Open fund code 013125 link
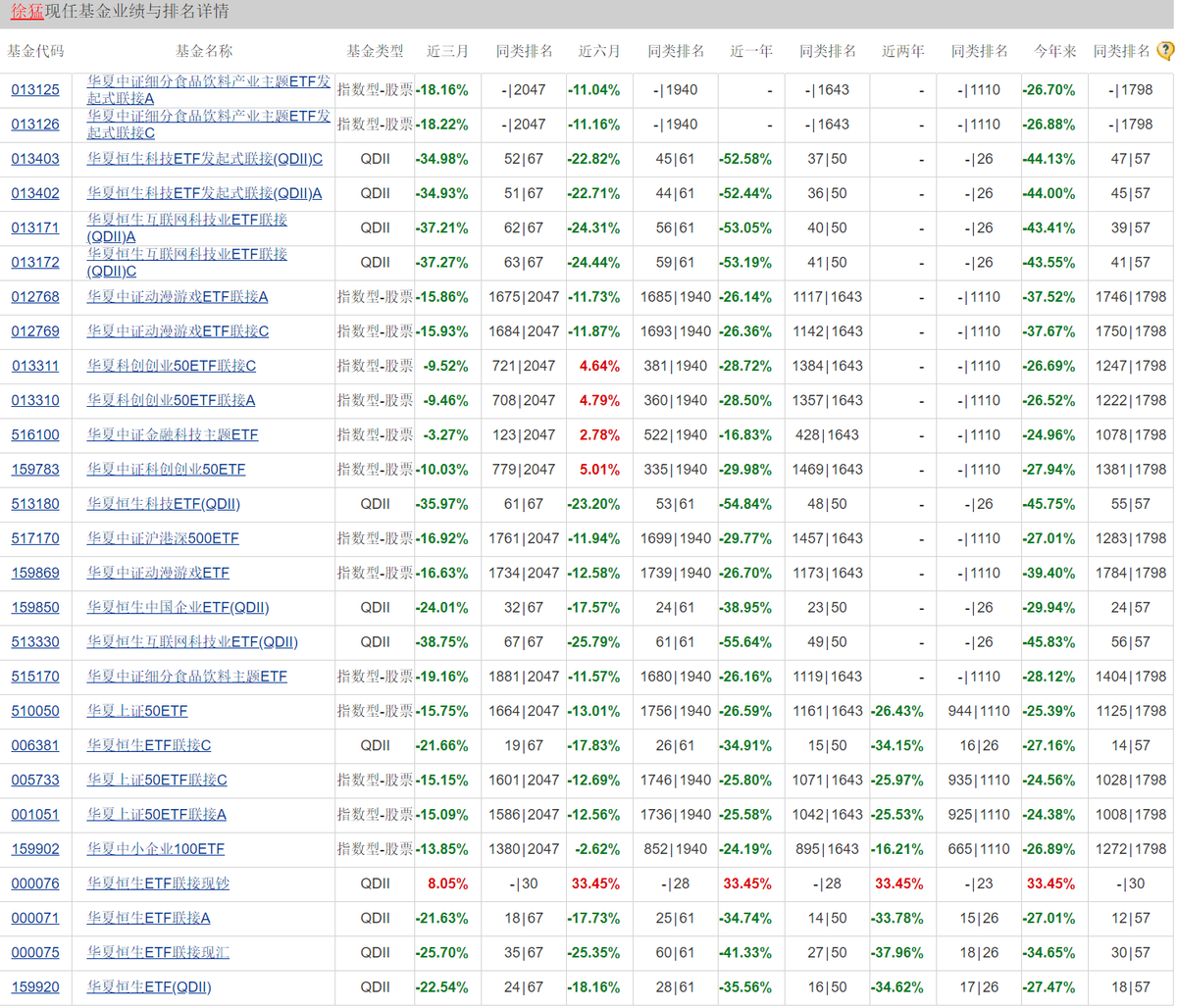This screenshot has width=1177, height=1008. point(35,90)
